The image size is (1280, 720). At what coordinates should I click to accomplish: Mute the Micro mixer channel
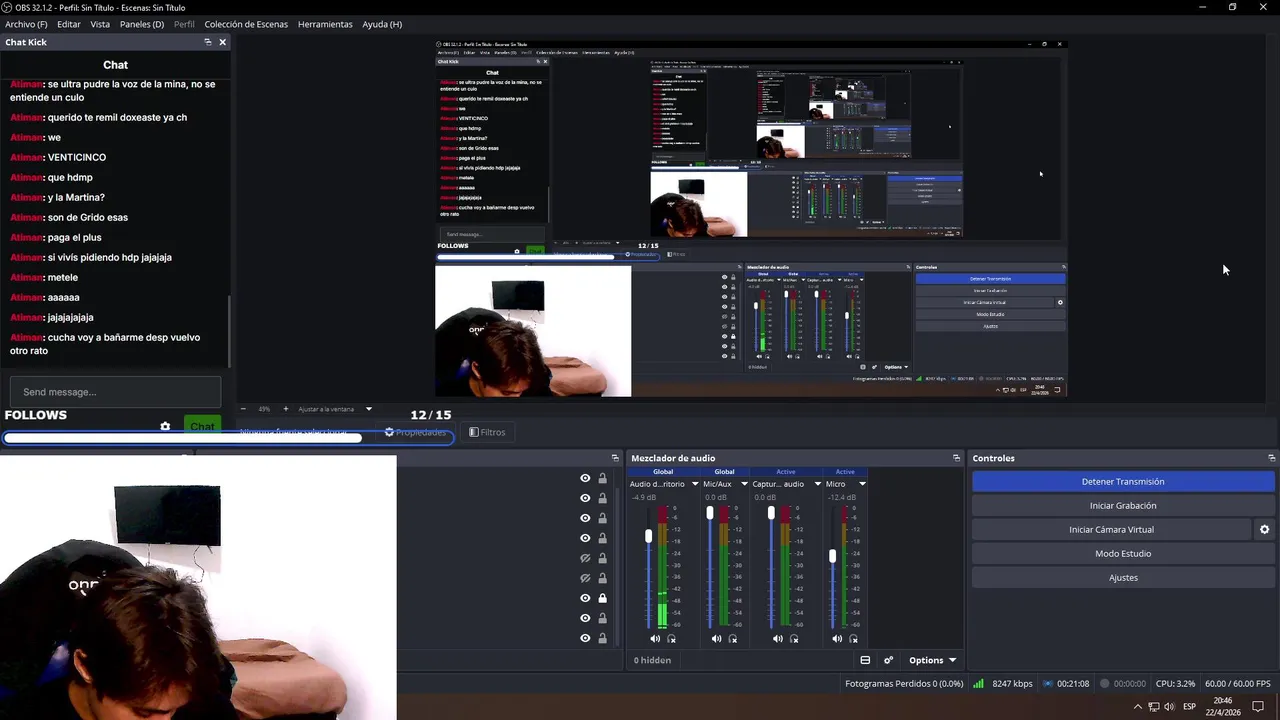837,639
